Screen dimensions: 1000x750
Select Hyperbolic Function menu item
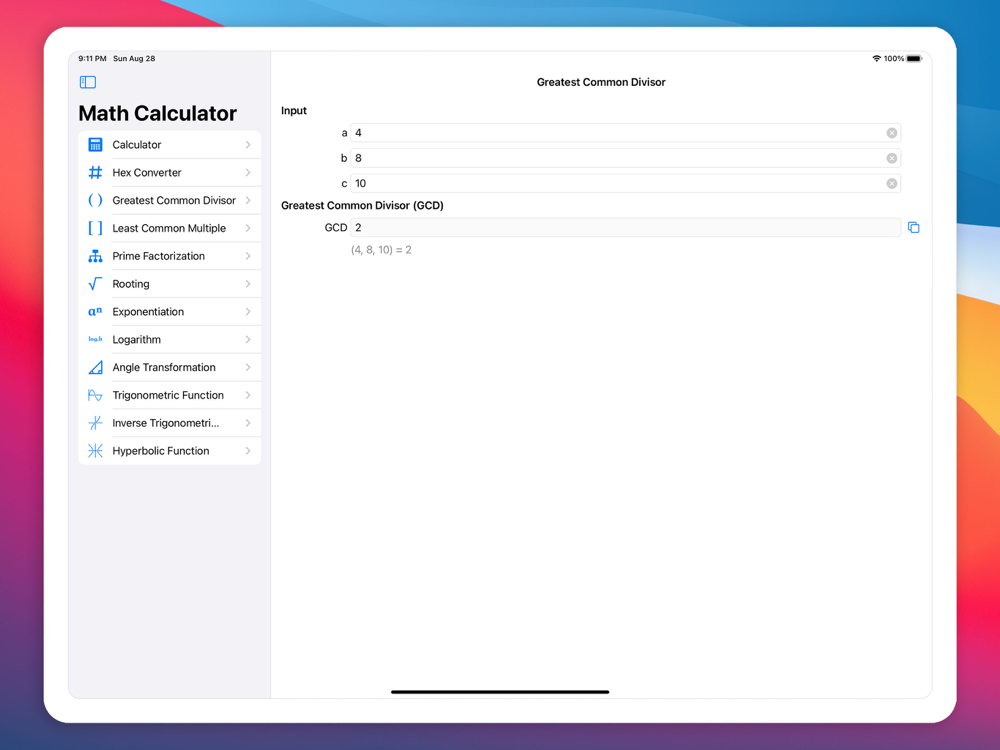170,451
